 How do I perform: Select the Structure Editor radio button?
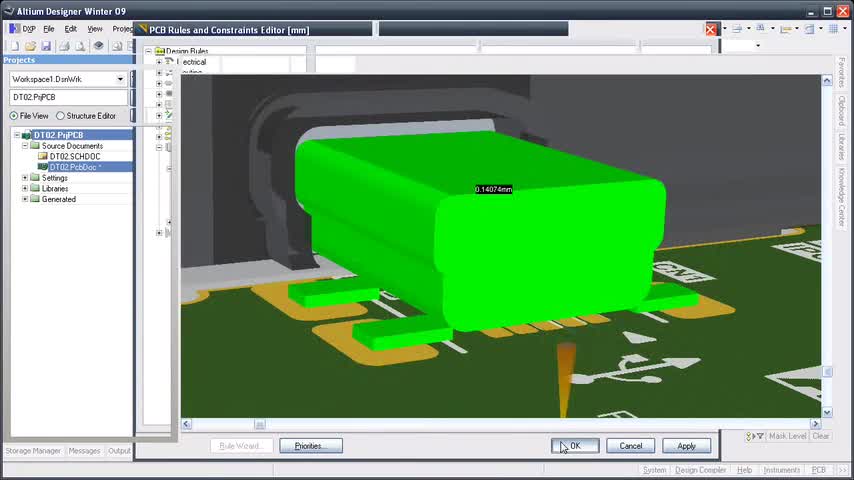[x=60, y=116]
